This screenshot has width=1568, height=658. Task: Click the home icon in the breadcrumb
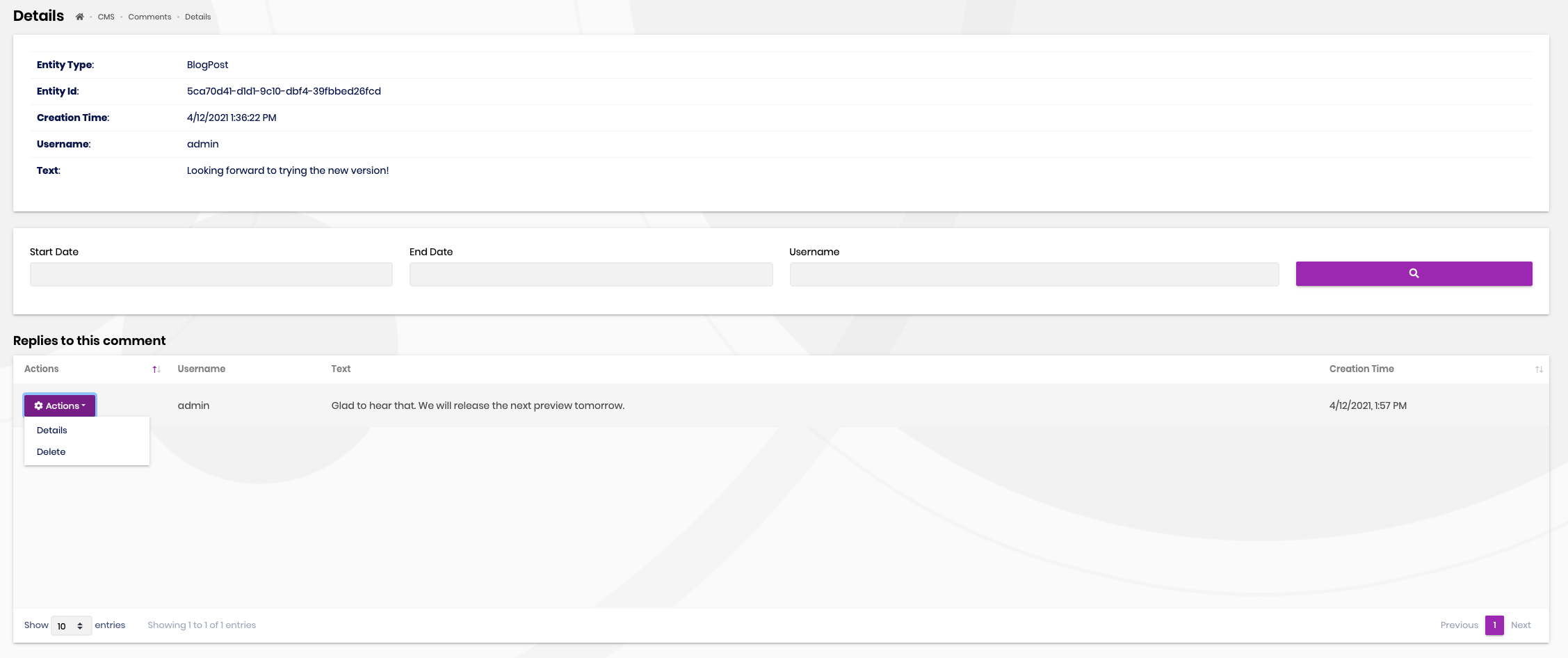coord(79,16)
